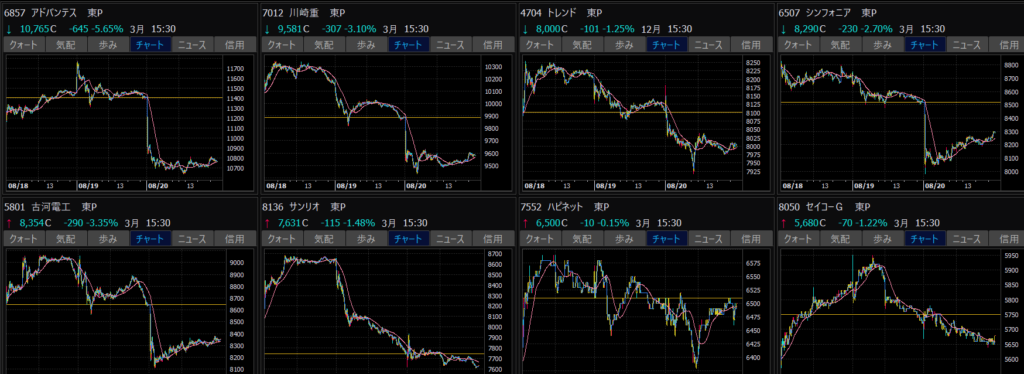This screenshot has width=1024, height=374.
Task: Select チャート tab in 8136 サンリオ panel
Action: pyautogui.click(x=409, y=239)
